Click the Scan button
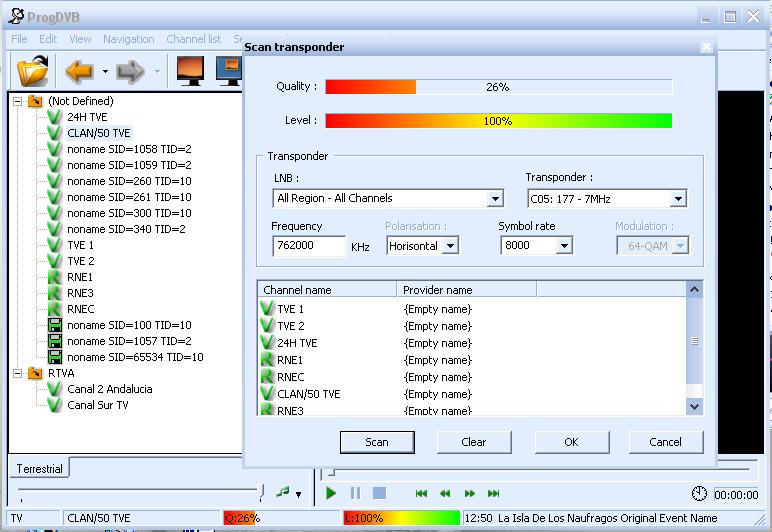The height and width of the screenshot is (532, 772). (x=377, y=442)
